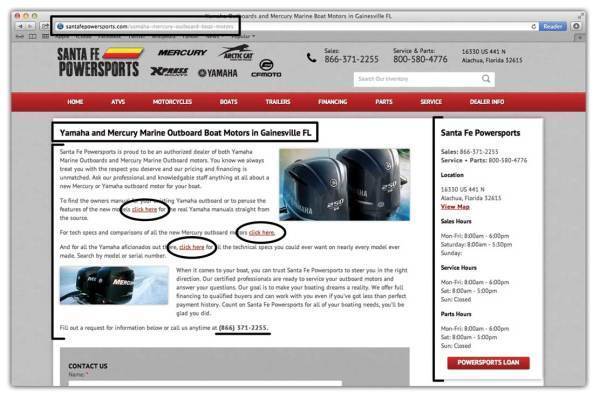Click the (866) 371-2255 phone number text
This screenshot has height=401, width=600.
(243, 328)
